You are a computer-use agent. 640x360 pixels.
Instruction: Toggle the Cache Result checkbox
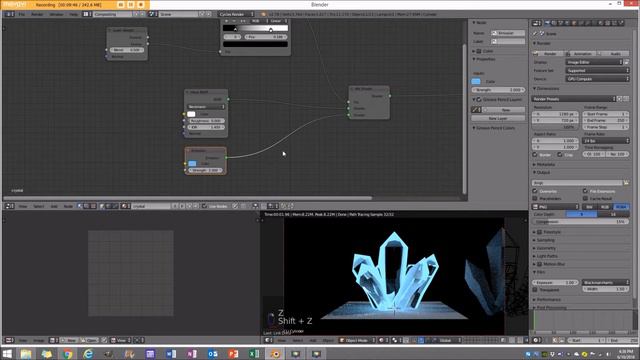tap(585, 198)
